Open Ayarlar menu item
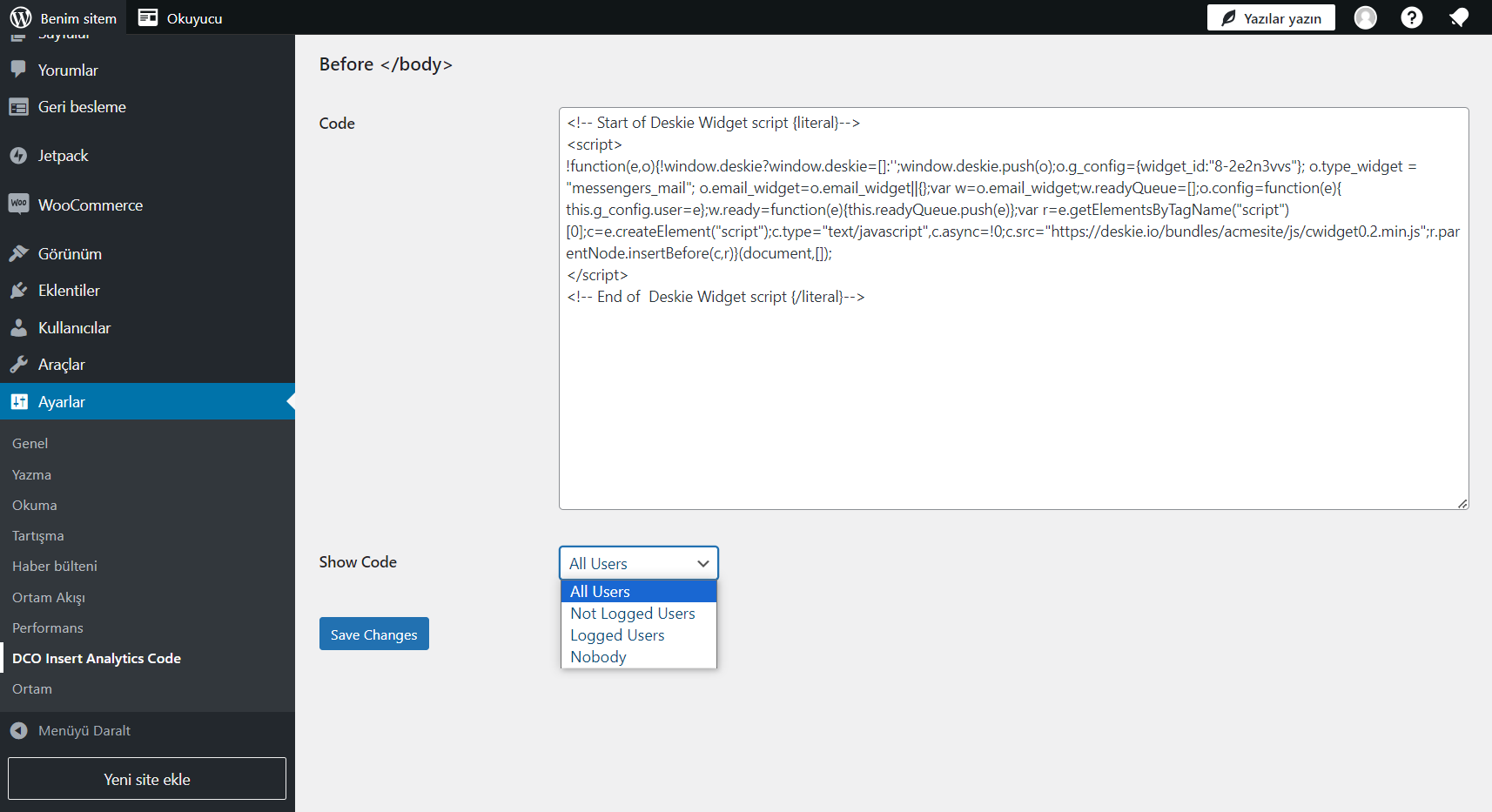Viewport: 1492px width, 812px height. pyautogui.click(x=147, y=401)
